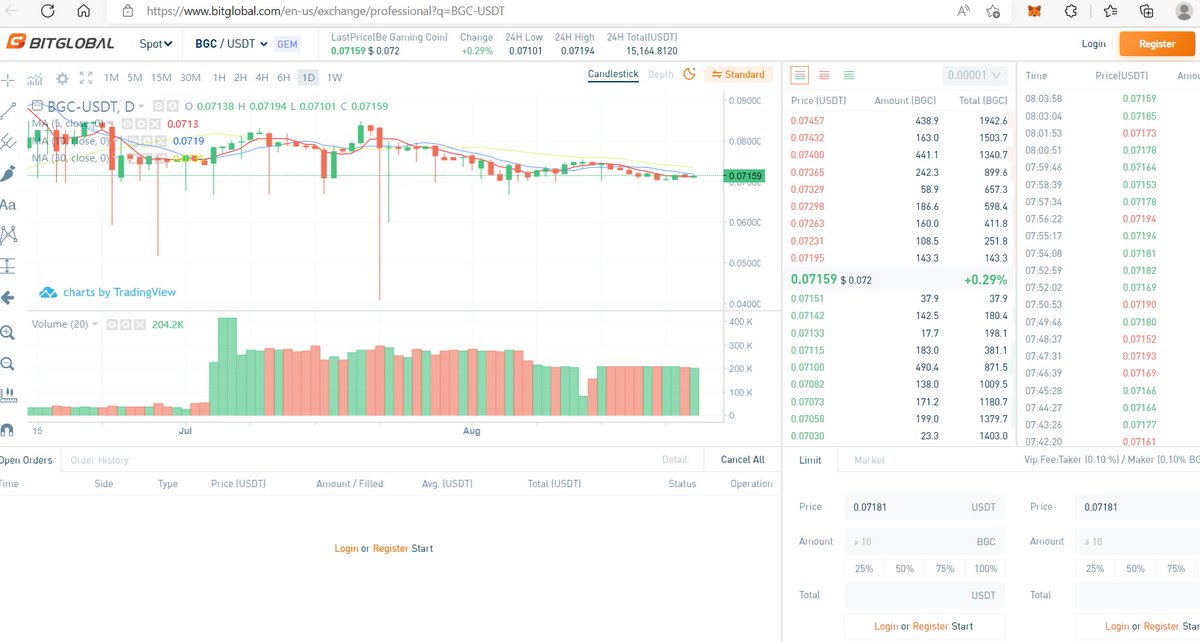The image size is (1200, 642).
Task: Open the Order History tab
Action: [99, 460]
